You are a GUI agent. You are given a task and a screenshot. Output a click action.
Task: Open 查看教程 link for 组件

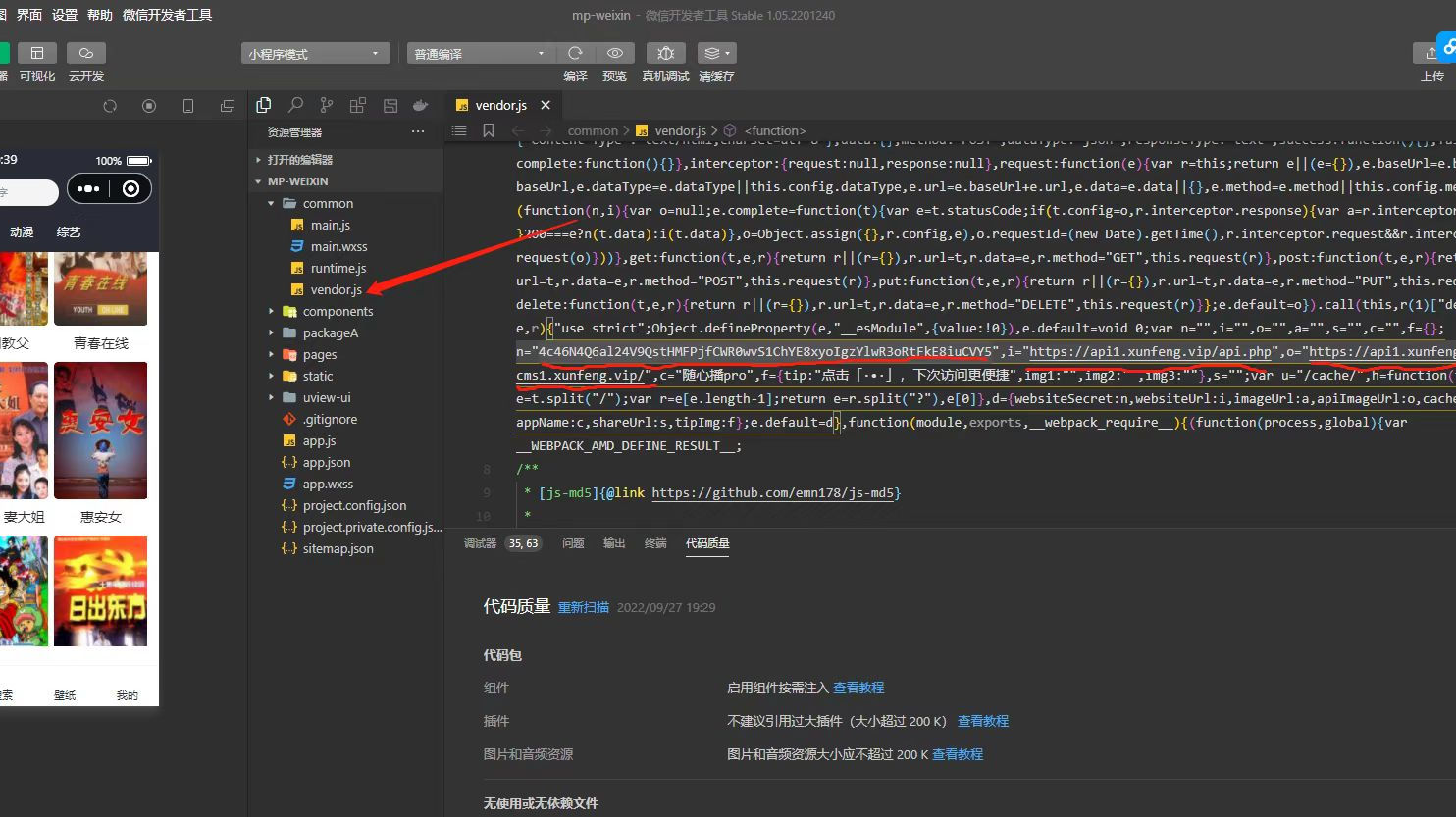(x=858, y=688)
